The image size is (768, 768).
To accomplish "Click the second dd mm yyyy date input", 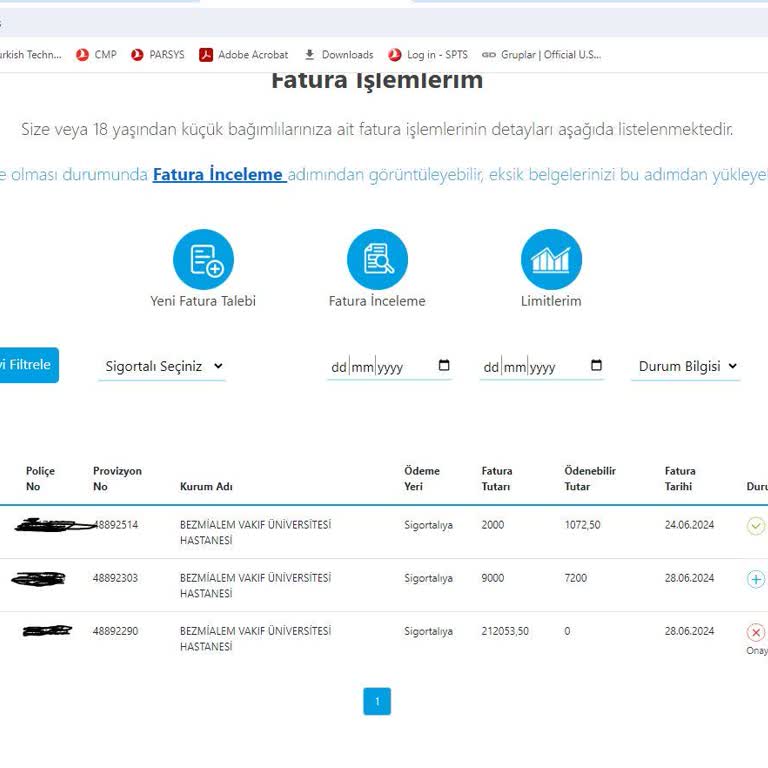I will [542, 366].
